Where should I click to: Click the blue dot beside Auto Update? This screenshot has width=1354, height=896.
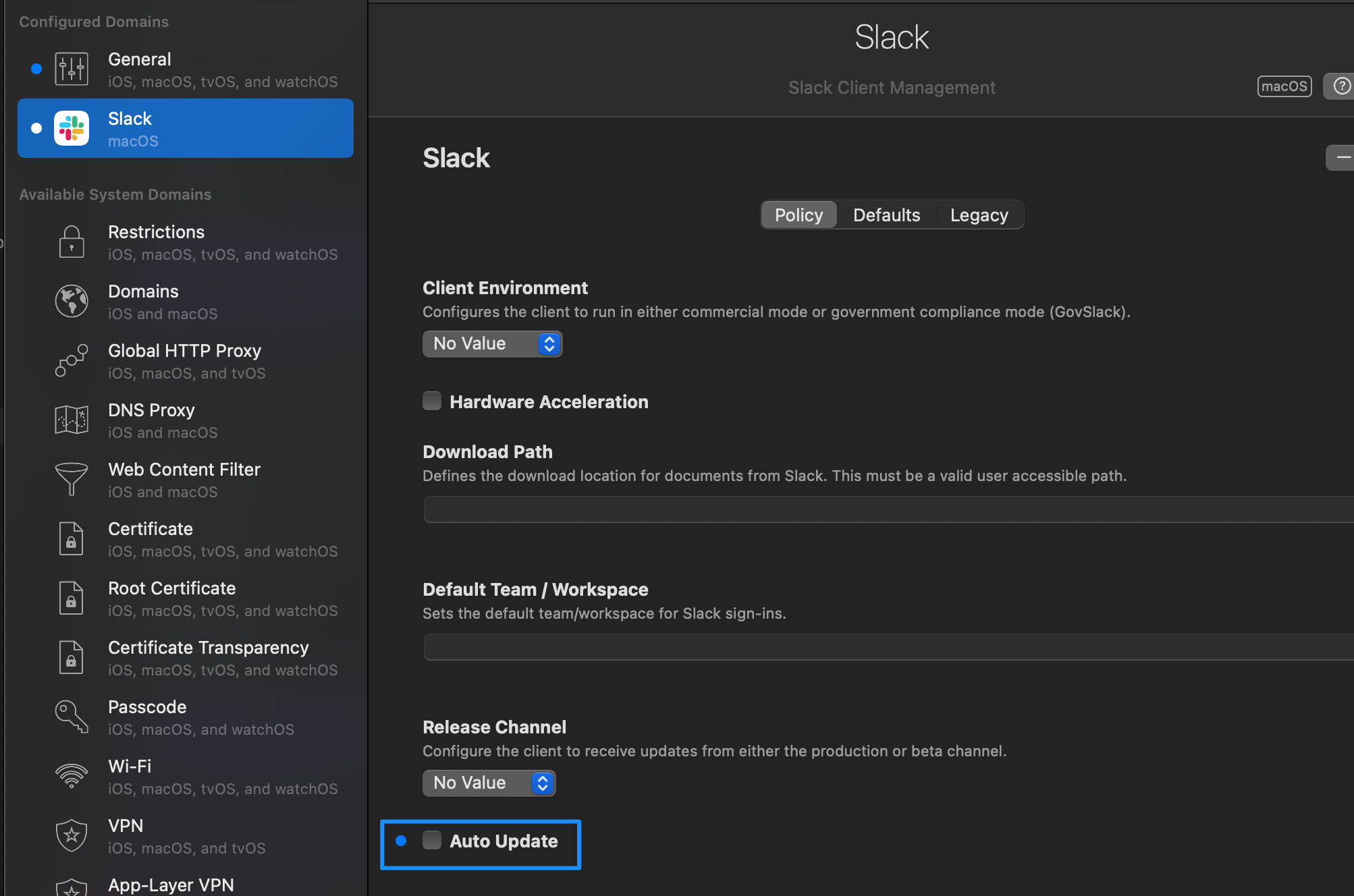pyautogui.click(x=401, y=841)
